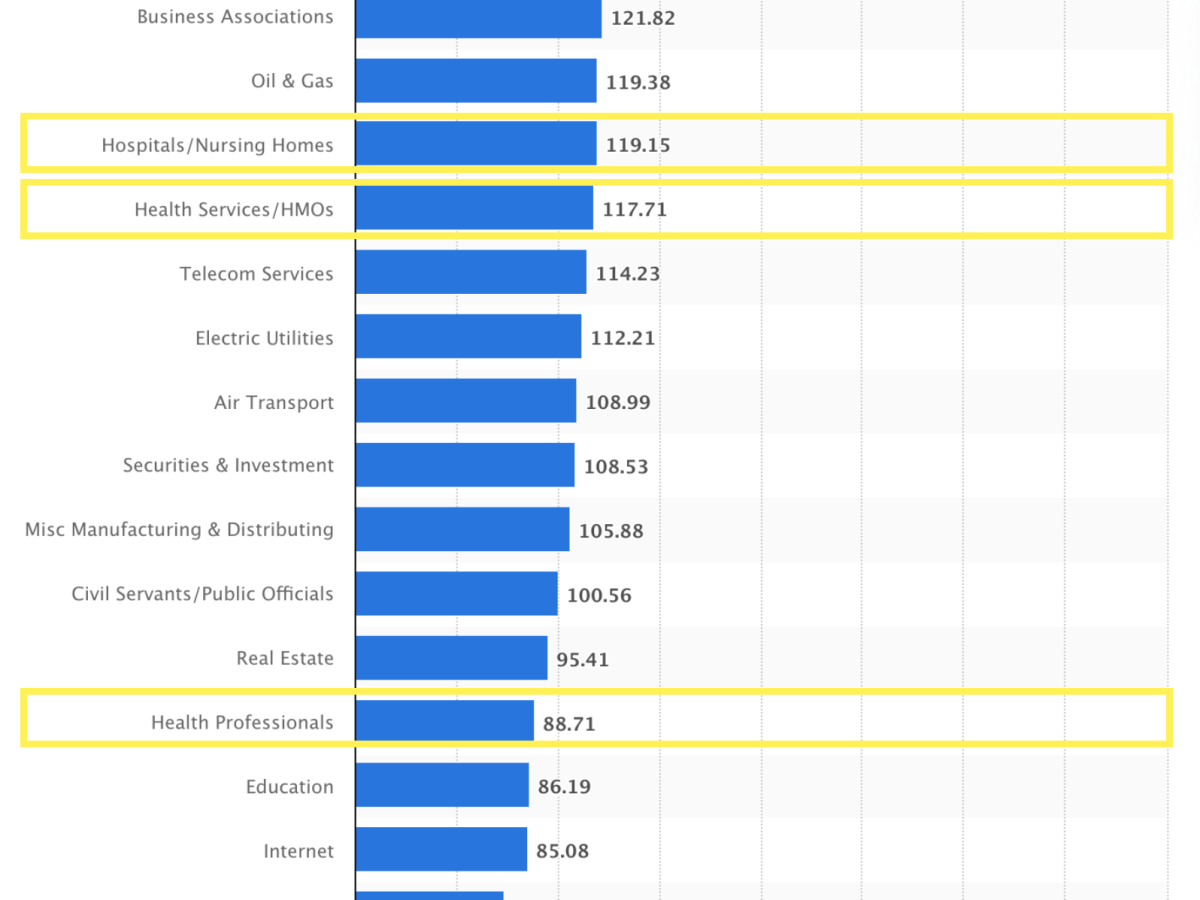Image resolution: width=1200 pixels, height=900 pixels.
Task: Click the Internet bar
Action: click(440, 849)
